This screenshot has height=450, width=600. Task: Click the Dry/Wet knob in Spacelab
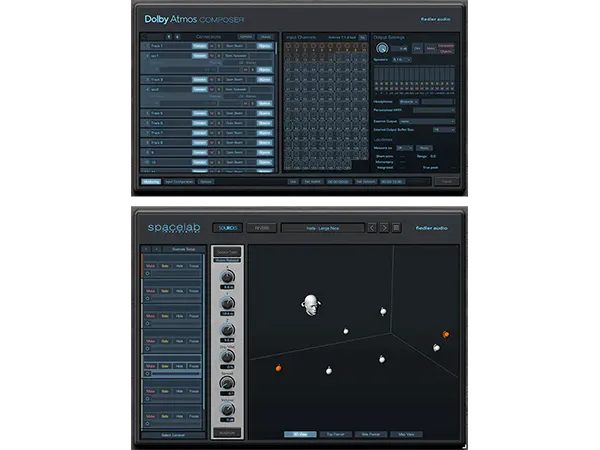(227, 356)
